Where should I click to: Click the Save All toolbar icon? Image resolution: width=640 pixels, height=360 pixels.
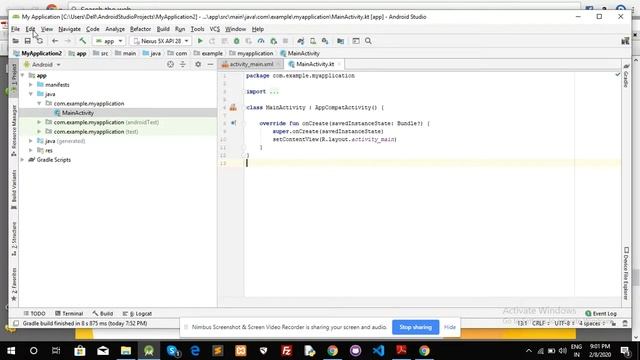click(28, 41)
